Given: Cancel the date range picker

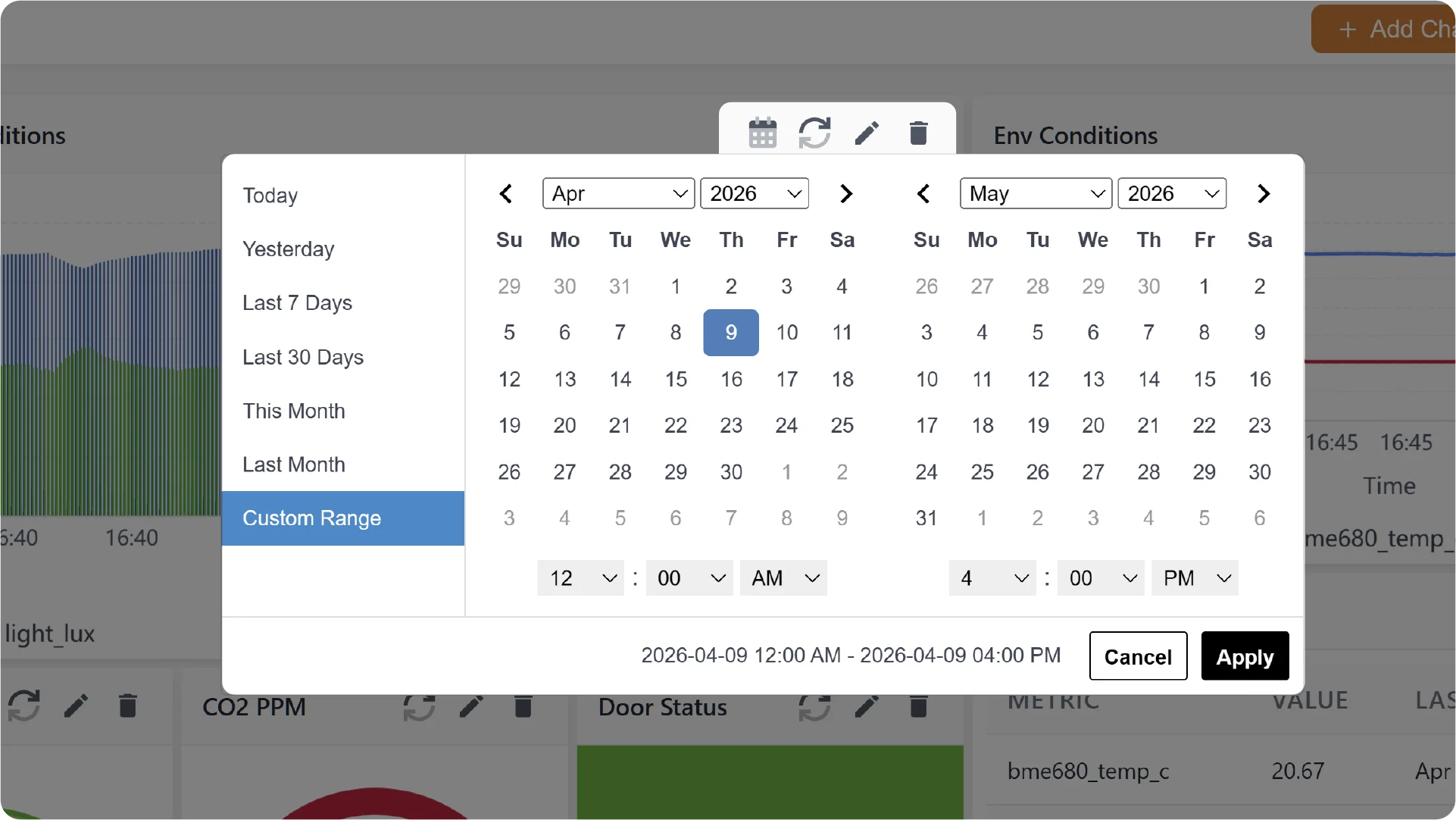Looking at the screenshot, I should [x=1138, y=656].
